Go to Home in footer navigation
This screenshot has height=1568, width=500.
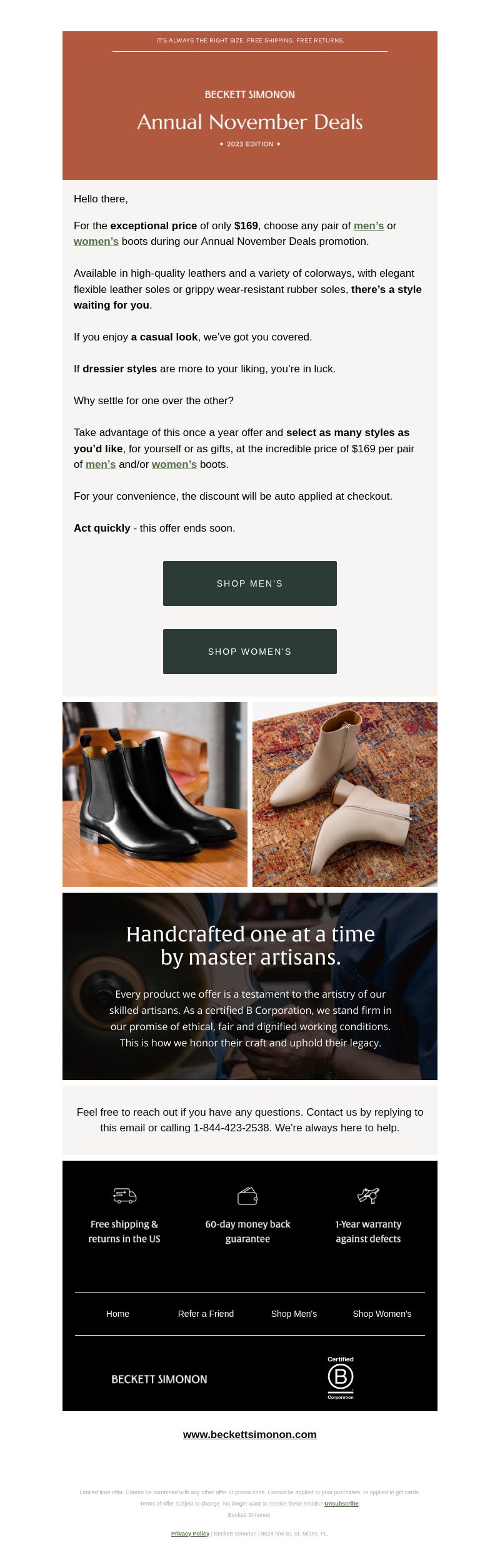[x=117, y=1314]
